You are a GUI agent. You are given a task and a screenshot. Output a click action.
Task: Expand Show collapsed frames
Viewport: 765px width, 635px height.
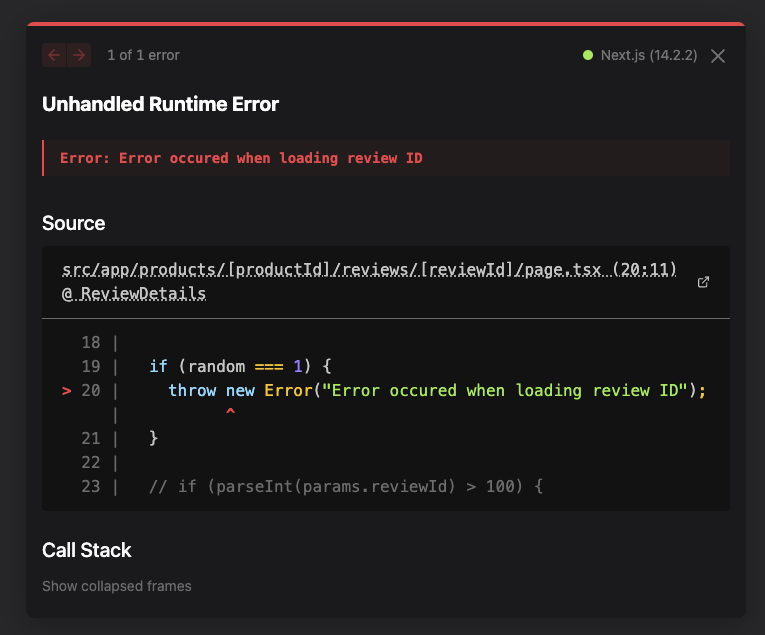click(117, 586)
